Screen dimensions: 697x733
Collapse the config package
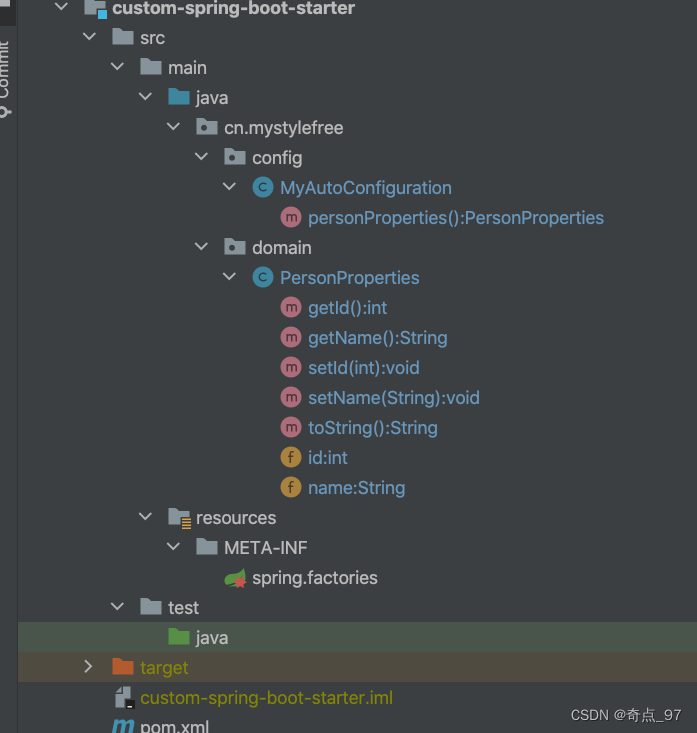click(x=201, y=158)
